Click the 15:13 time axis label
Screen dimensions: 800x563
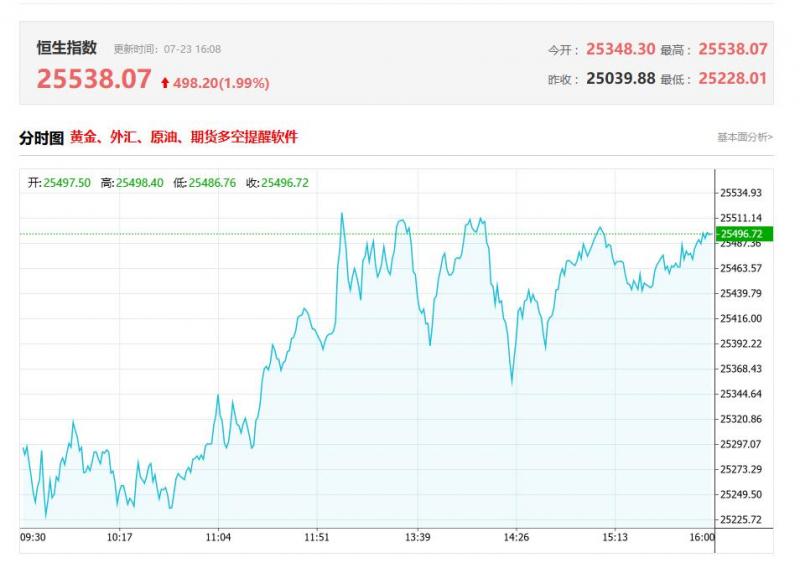[x=615, y=537]
